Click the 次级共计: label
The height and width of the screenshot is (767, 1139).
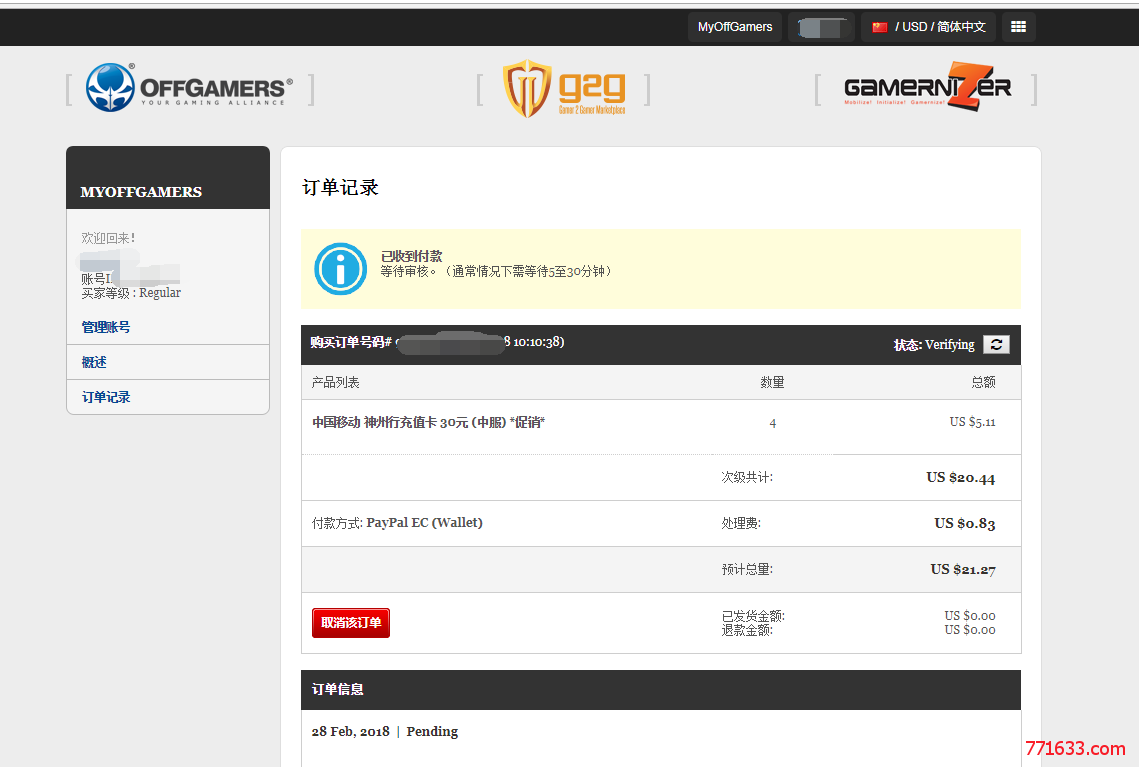pyautogui.click(x=747, y=477)
